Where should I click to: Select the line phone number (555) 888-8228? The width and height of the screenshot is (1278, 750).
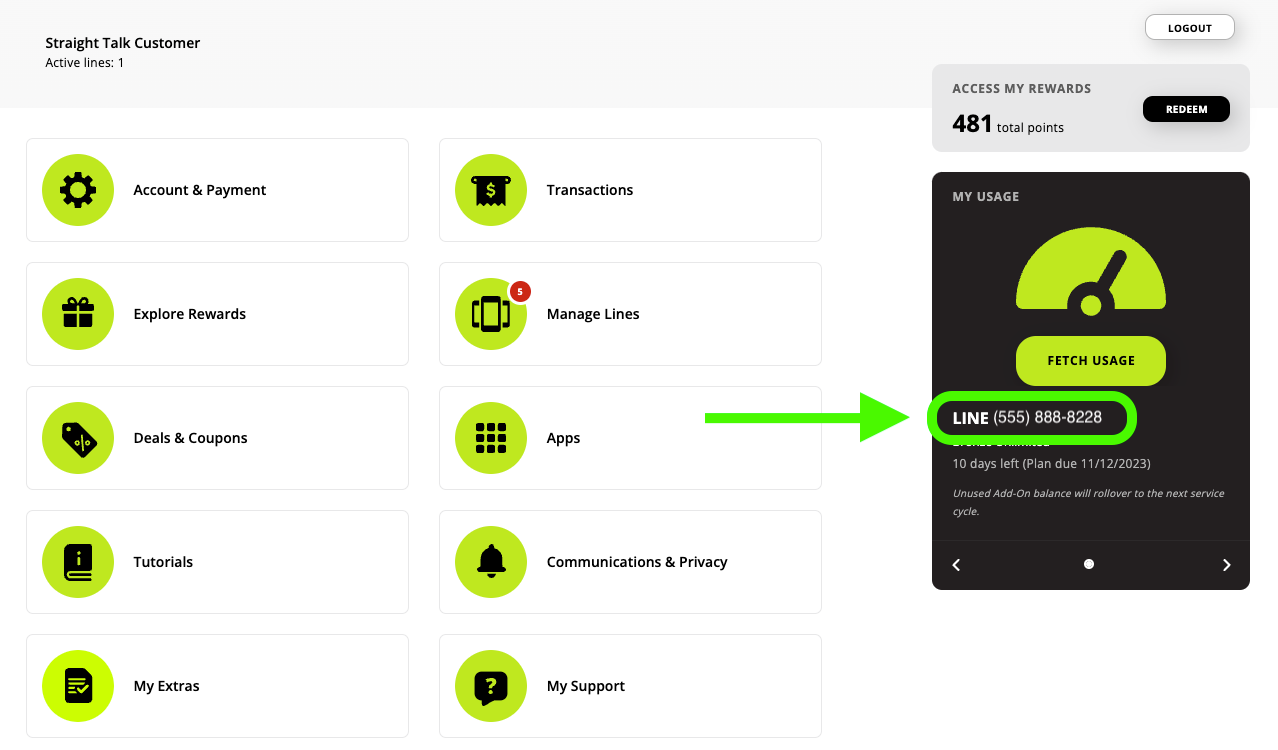1047,418
